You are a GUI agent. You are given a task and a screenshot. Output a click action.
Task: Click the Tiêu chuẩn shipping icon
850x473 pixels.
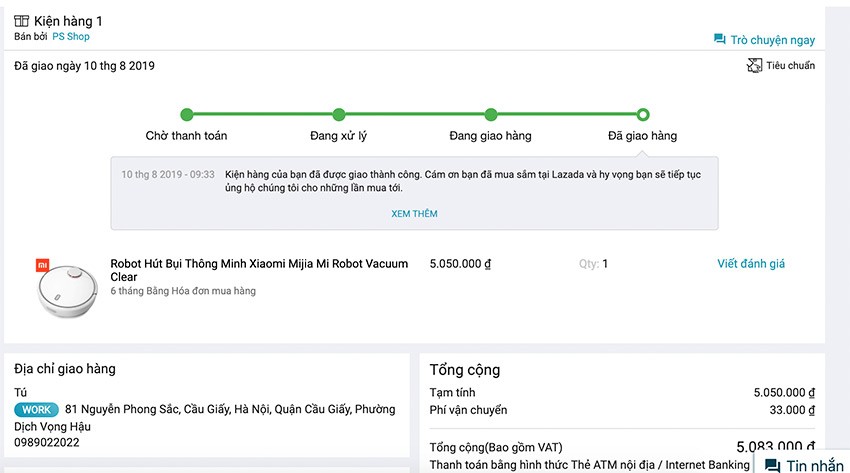tap(754, 66)
